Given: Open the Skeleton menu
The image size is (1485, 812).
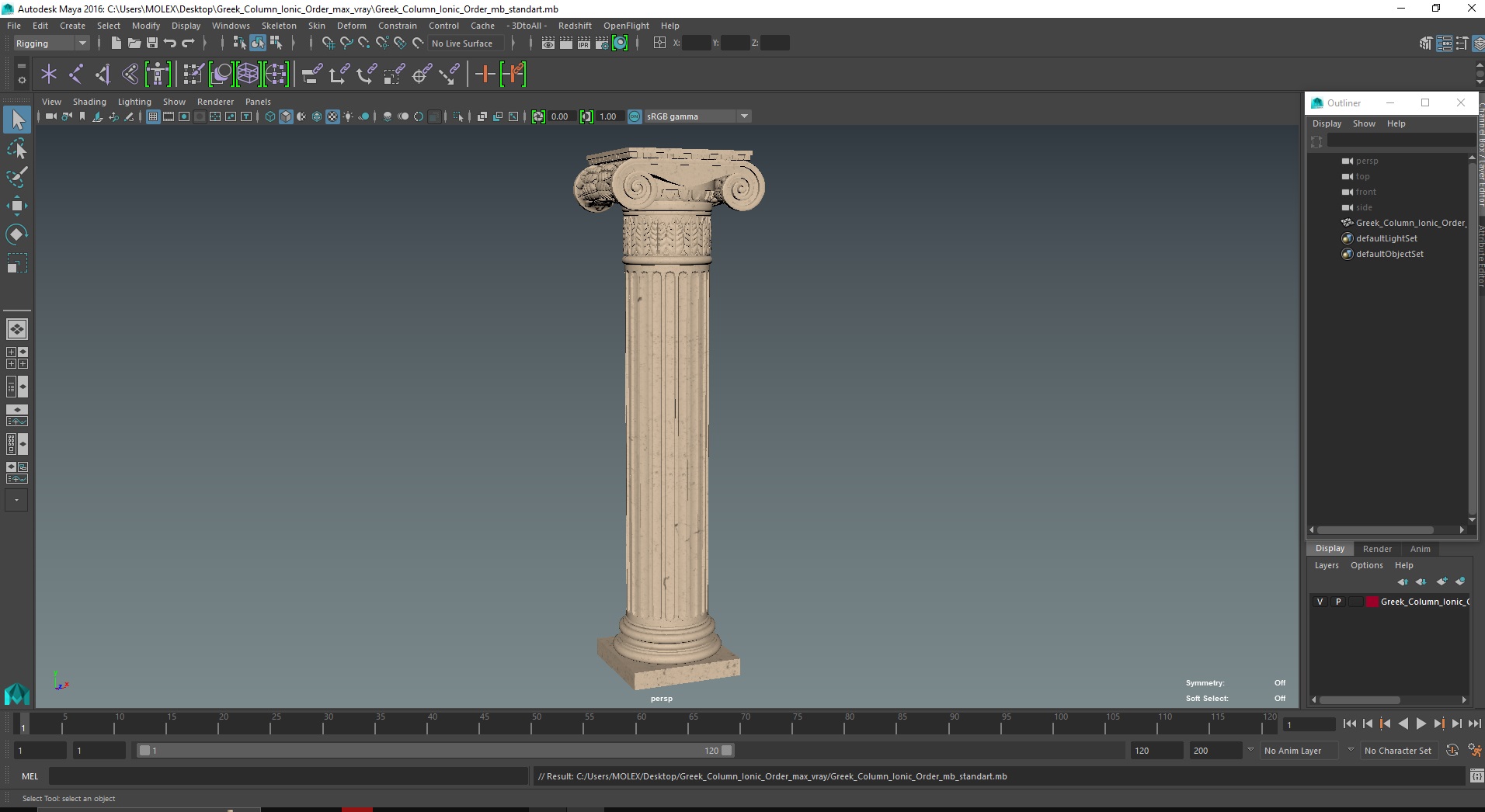Looking at the screenshot, I should tap(279, 26).
